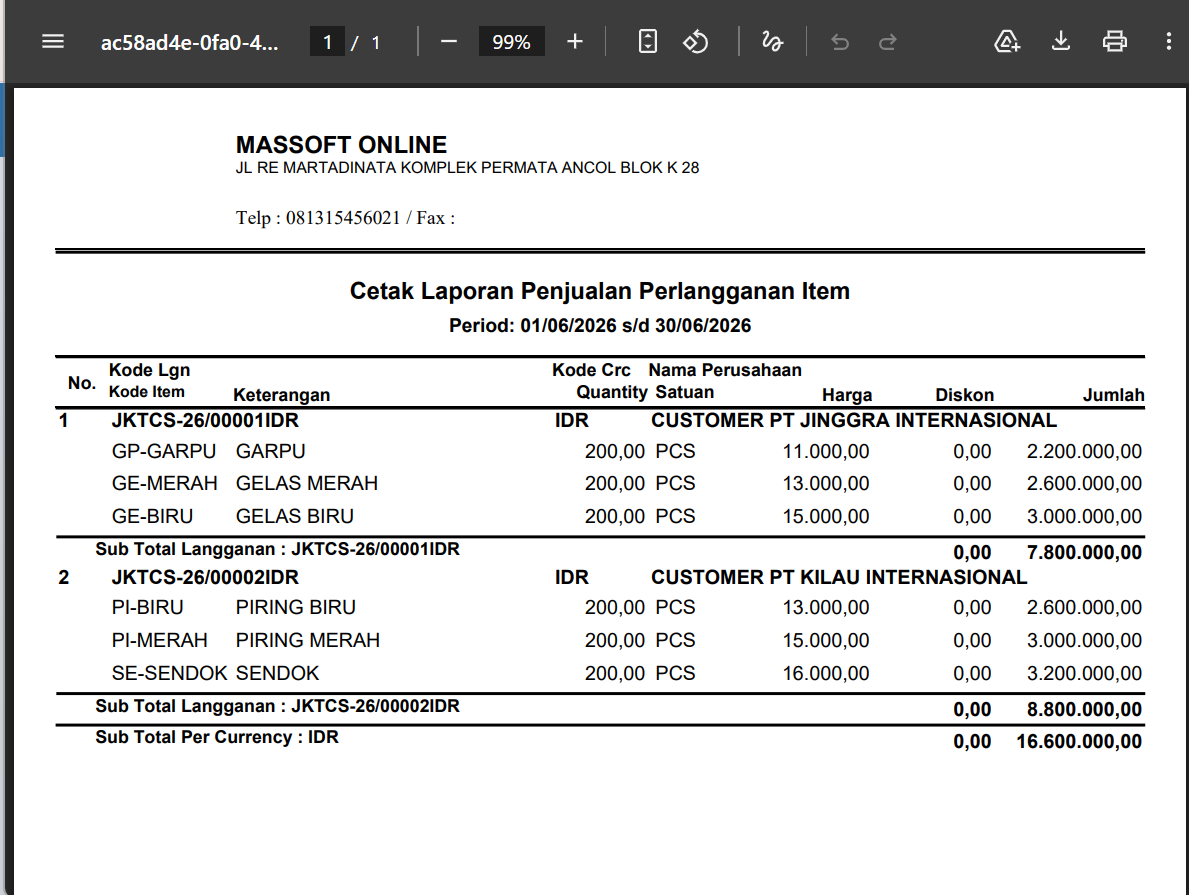The width and height of the screenshot is (1189, 895).
Task: Click Sub Total Langganan JKTCS-26/00001IDR label
Action: (278, 549)
